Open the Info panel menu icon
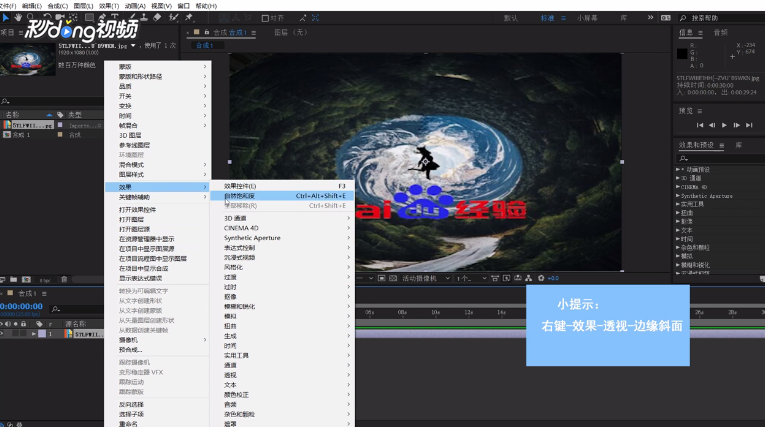 pos(700,33)
